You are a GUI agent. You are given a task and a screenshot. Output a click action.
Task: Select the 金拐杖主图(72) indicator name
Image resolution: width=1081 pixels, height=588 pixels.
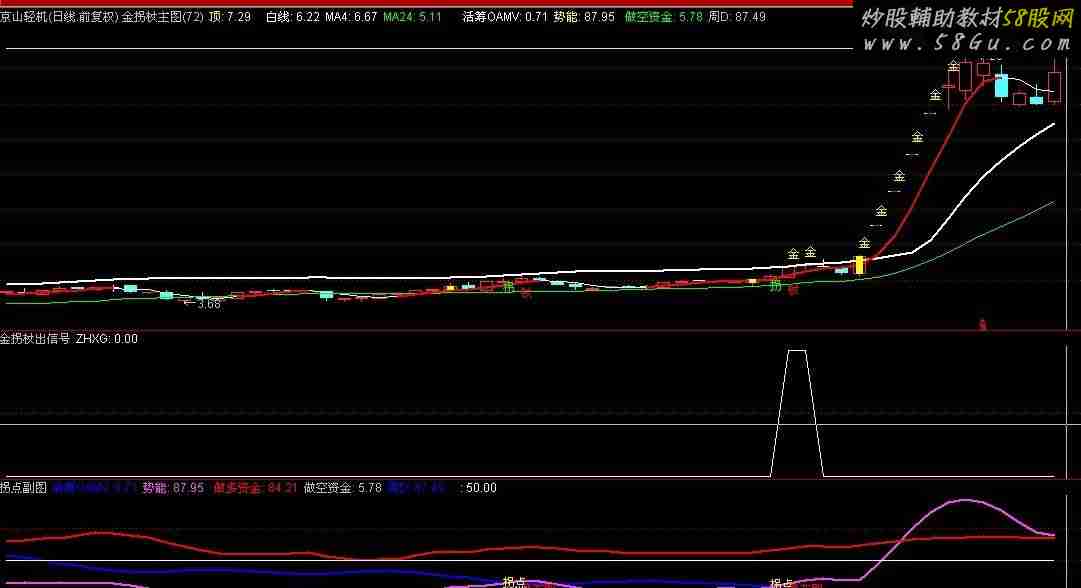162,17
